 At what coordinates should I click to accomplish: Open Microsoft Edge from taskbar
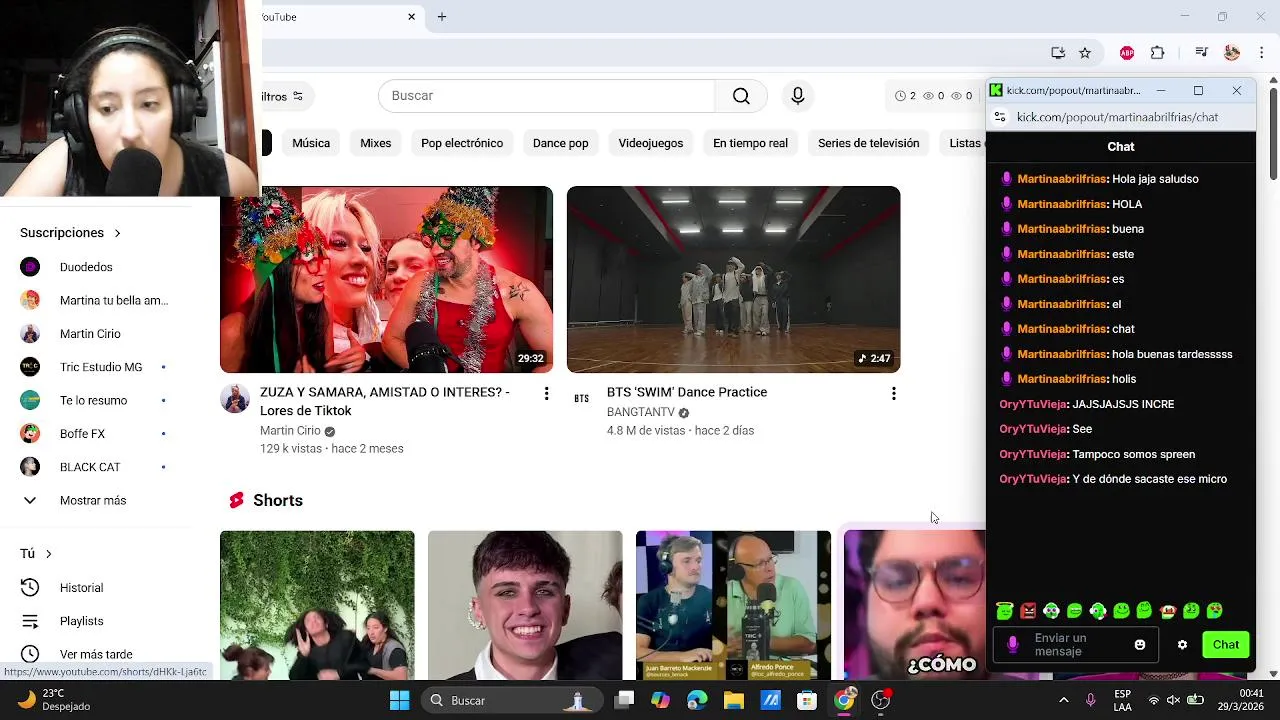pos(697,700)
